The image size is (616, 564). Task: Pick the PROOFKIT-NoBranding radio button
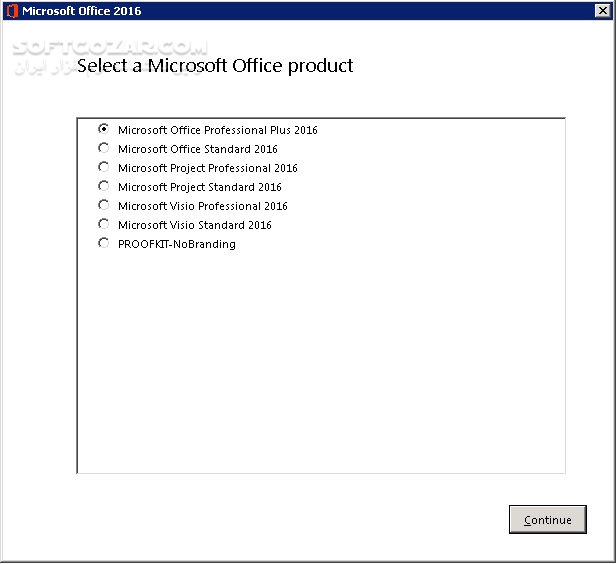[104, 243]
